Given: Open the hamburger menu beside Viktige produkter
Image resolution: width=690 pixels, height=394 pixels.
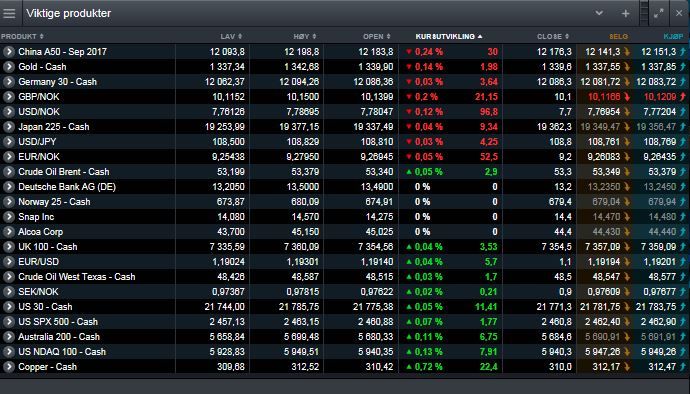Looking at the screenshot, I should [x=9, y=14].
